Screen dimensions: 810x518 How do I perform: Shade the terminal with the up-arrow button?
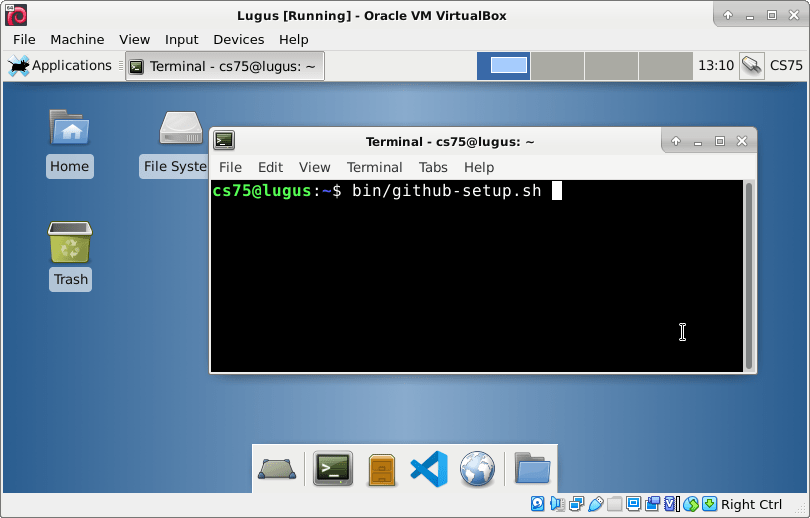coord(676,141)
